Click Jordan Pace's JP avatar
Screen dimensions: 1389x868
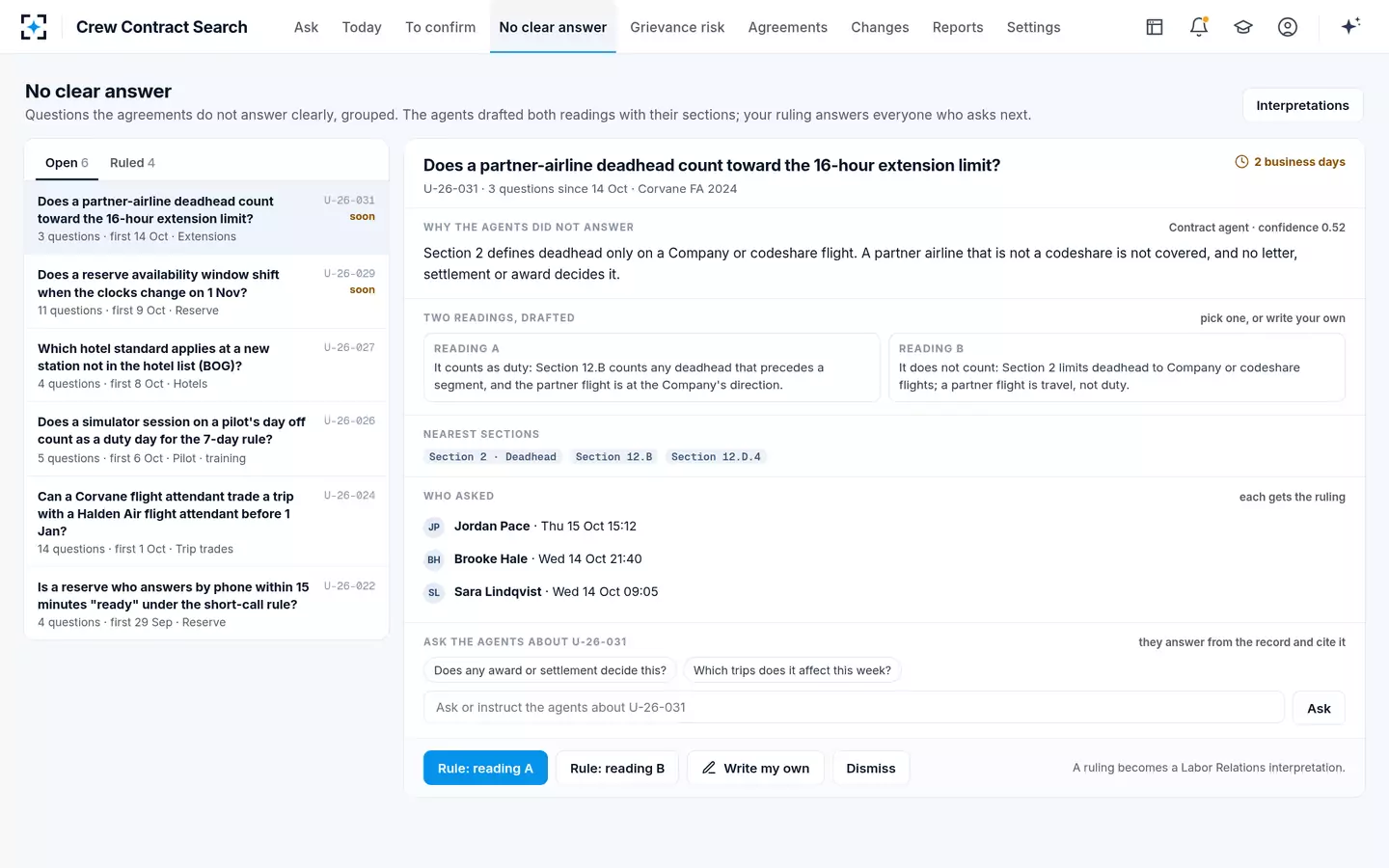pyautogui.click(x=434, y=527)
